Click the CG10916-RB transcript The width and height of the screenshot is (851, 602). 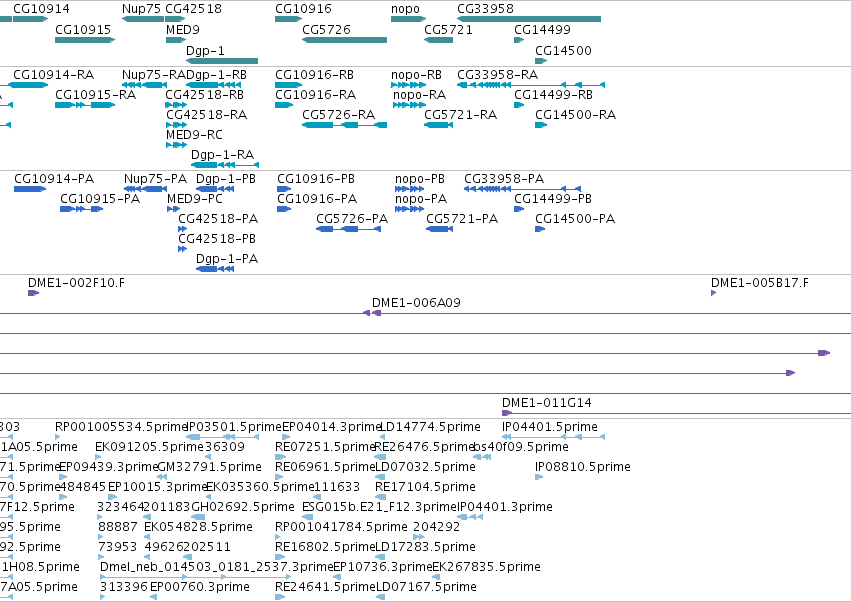tap(314, 74)
